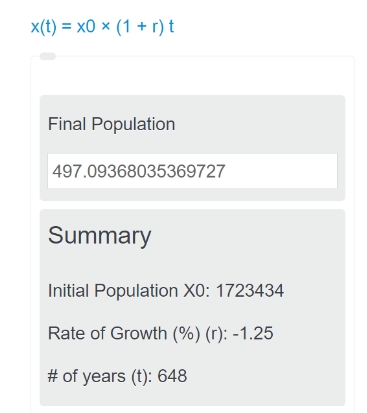Click the word Population in the Final Population label
The image size is (367, 413).
(x=133, y=125)
